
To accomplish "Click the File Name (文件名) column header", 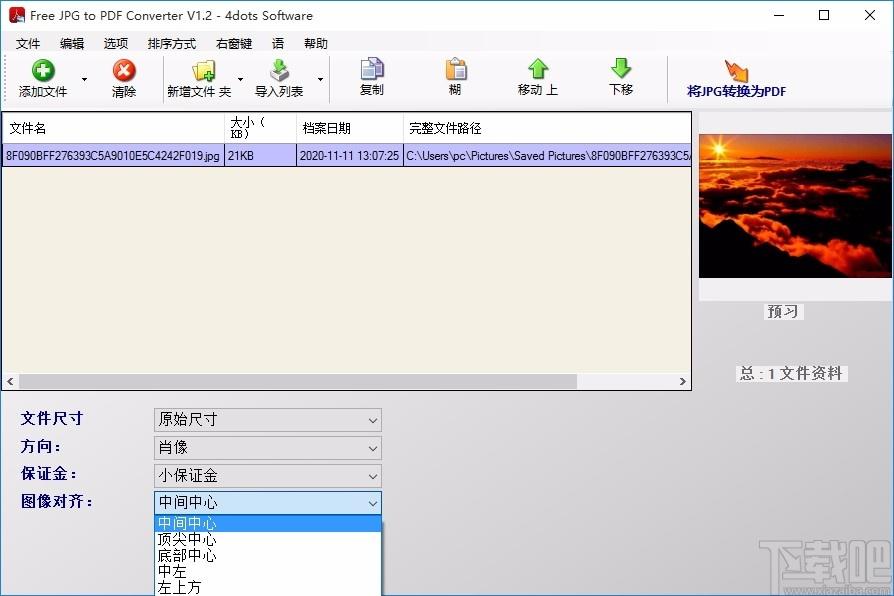I will pos(113,128).
